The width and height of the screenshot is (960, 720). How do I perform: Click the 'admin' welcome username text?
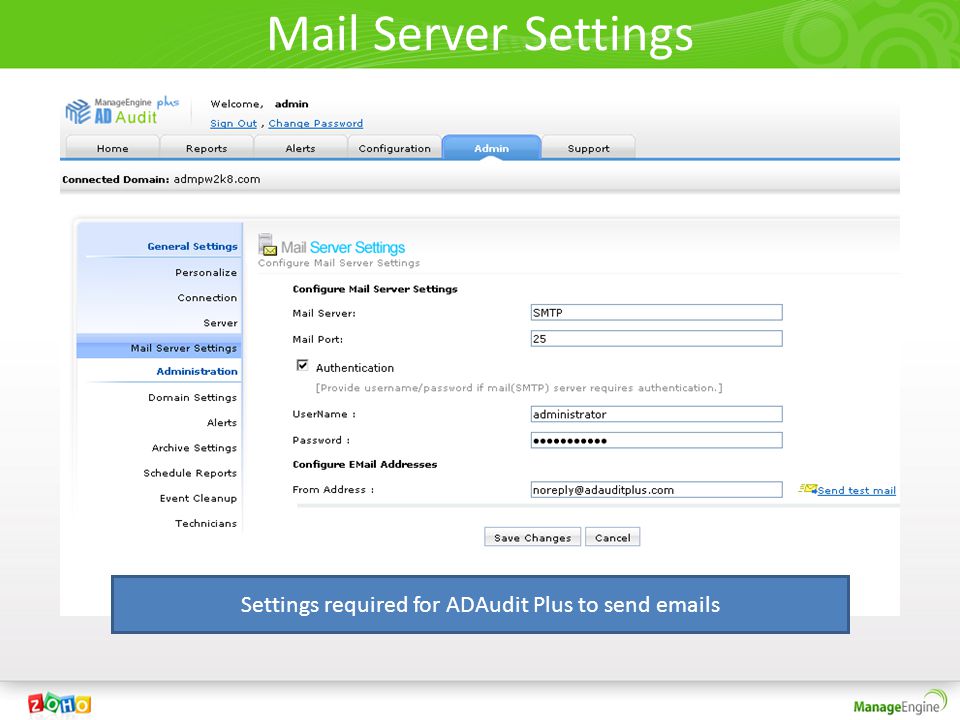(x=291, y=104)
